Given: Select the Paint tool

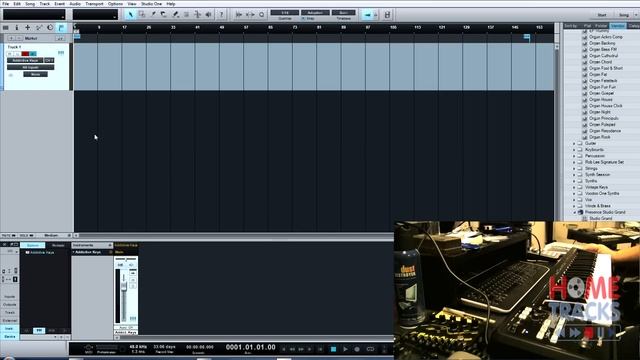Looking at the screenshot, I should pos(175,15).
